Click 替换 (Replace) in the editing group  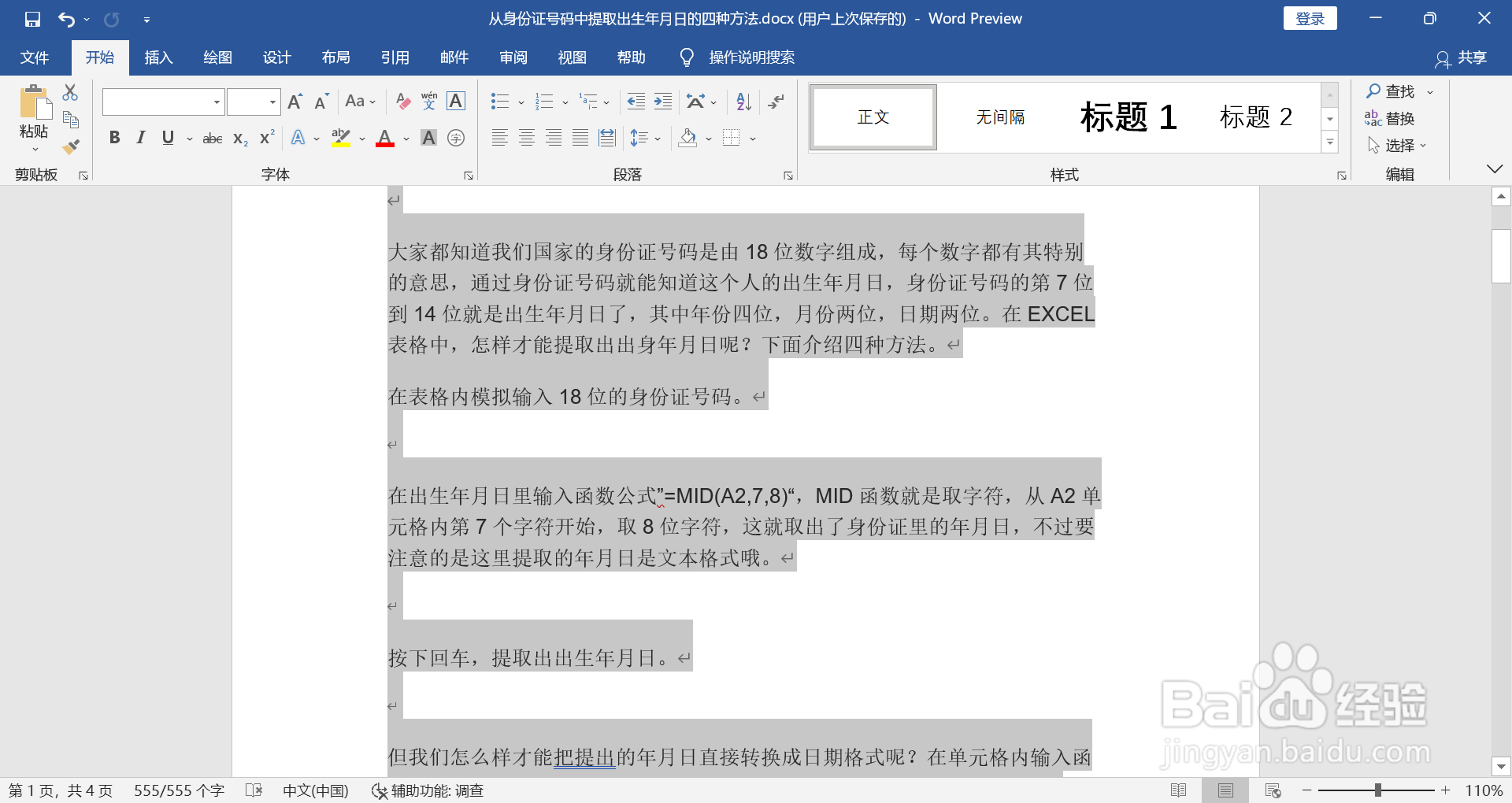click(x=1390, y=118)
